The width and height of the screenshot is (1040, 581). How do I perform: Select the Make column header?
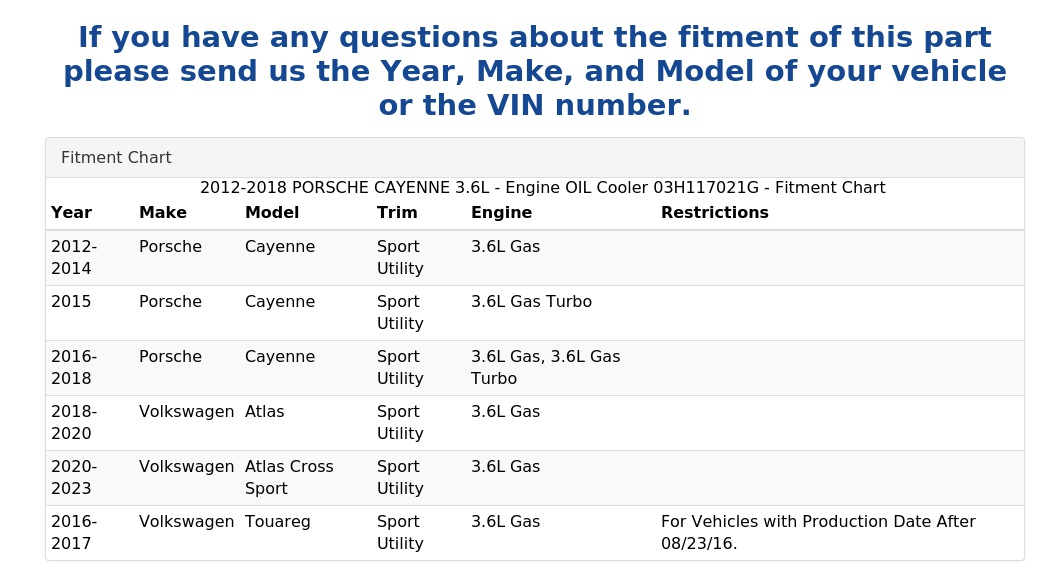[162, 213]
